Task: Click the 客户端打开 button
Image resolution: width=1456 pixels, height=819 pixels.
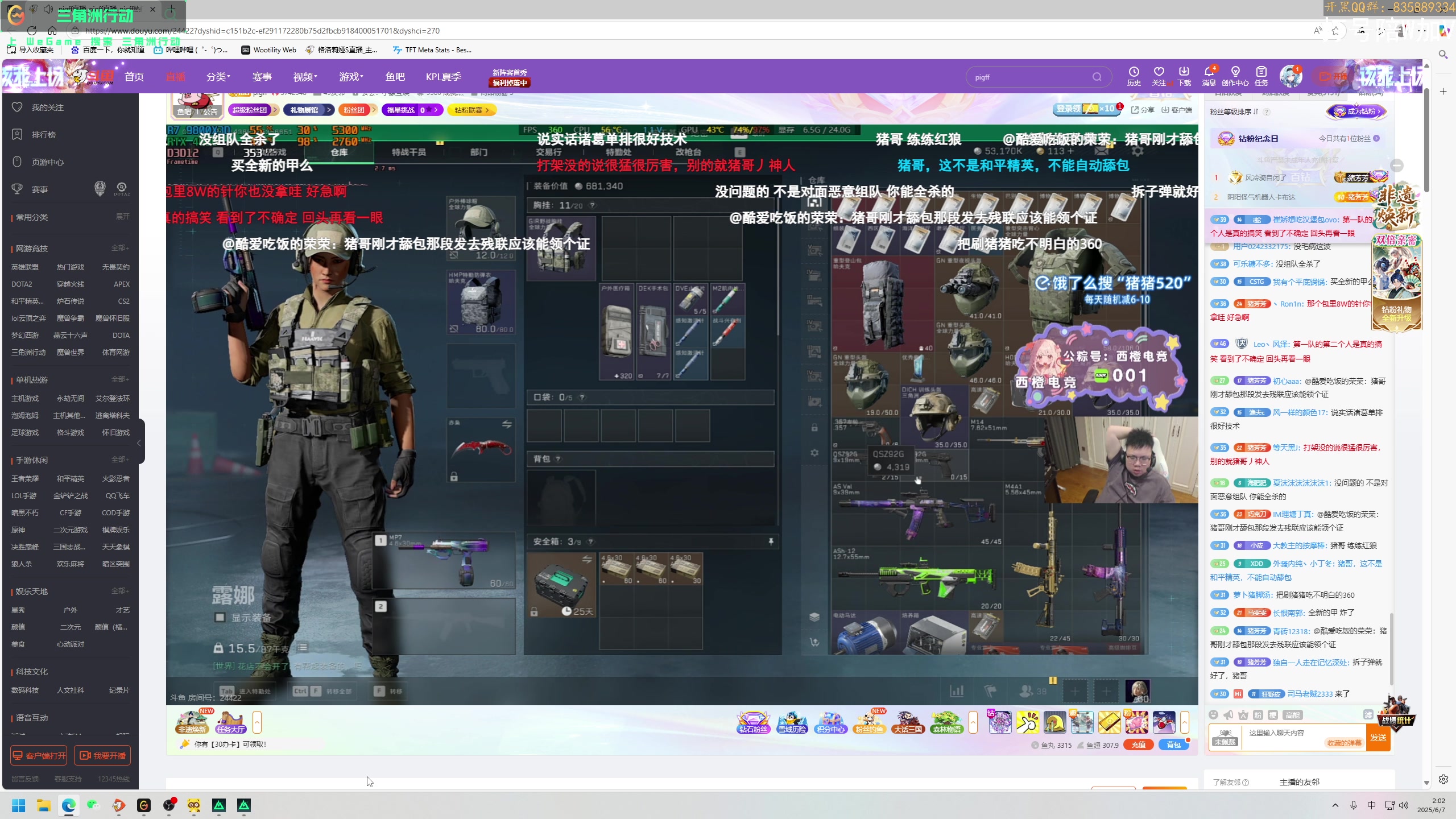Action: tap(39, 755)
